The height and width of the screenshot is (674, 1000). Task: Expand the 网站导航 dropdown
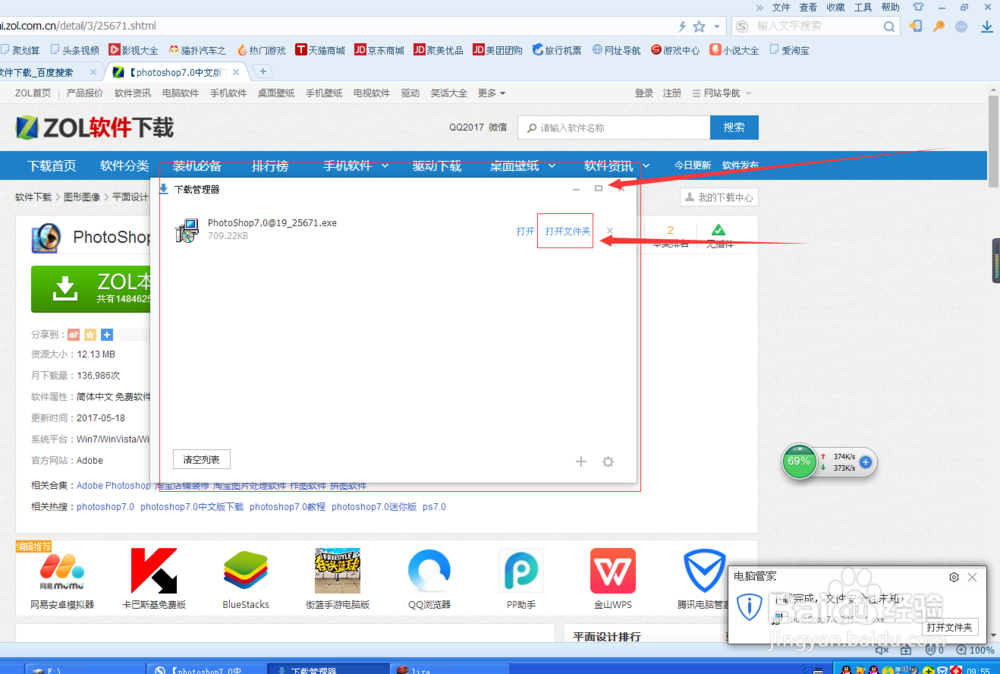pyautogui.click(x=722, y=93)
